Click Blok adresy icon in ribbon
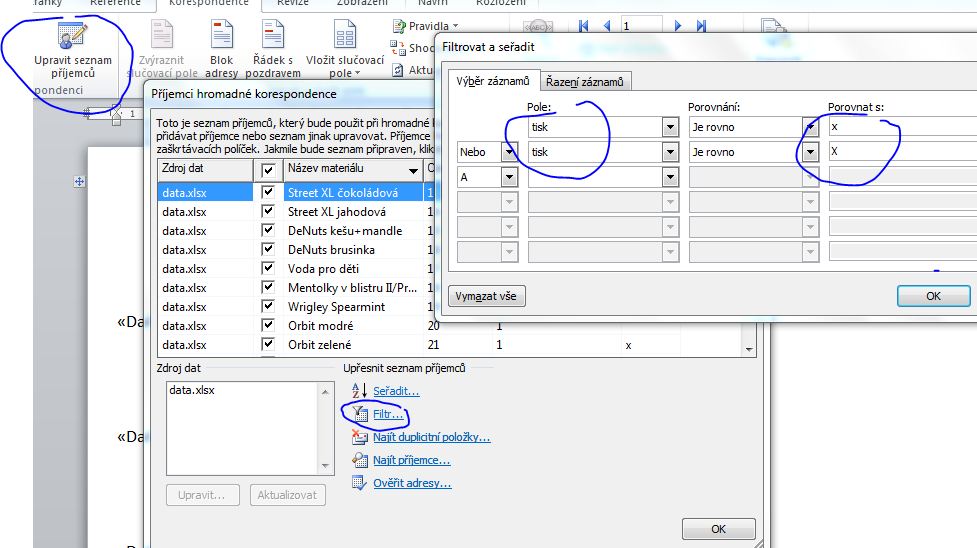This screenshot has height=548, width=977. tap(221, 35)
